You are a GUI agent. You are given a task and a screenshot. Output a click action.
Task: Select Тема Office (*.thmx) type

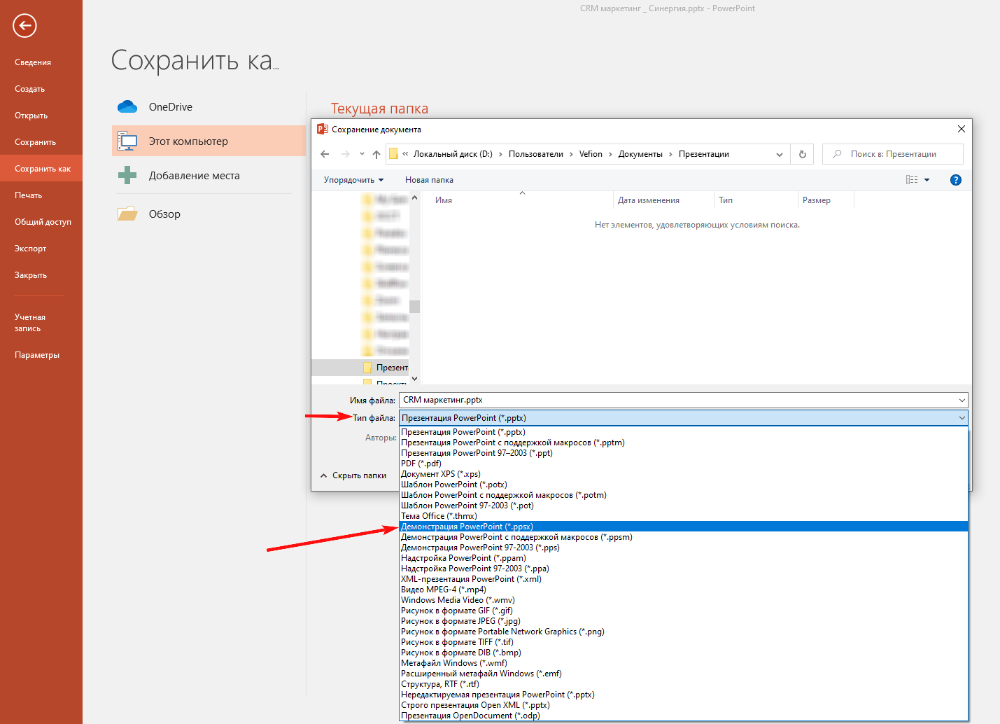tap(684, 516)
